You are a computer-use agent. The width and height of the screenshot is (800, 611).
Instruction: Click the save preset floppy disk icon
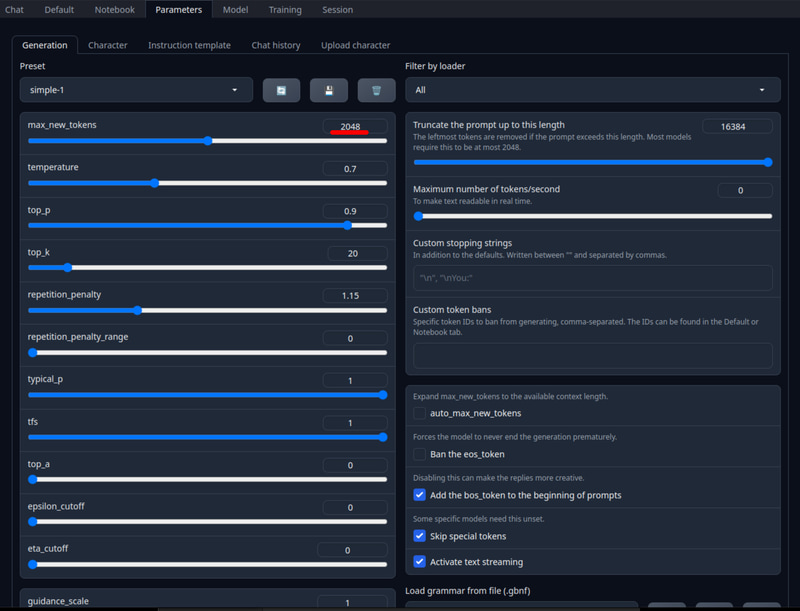point(329,90)
